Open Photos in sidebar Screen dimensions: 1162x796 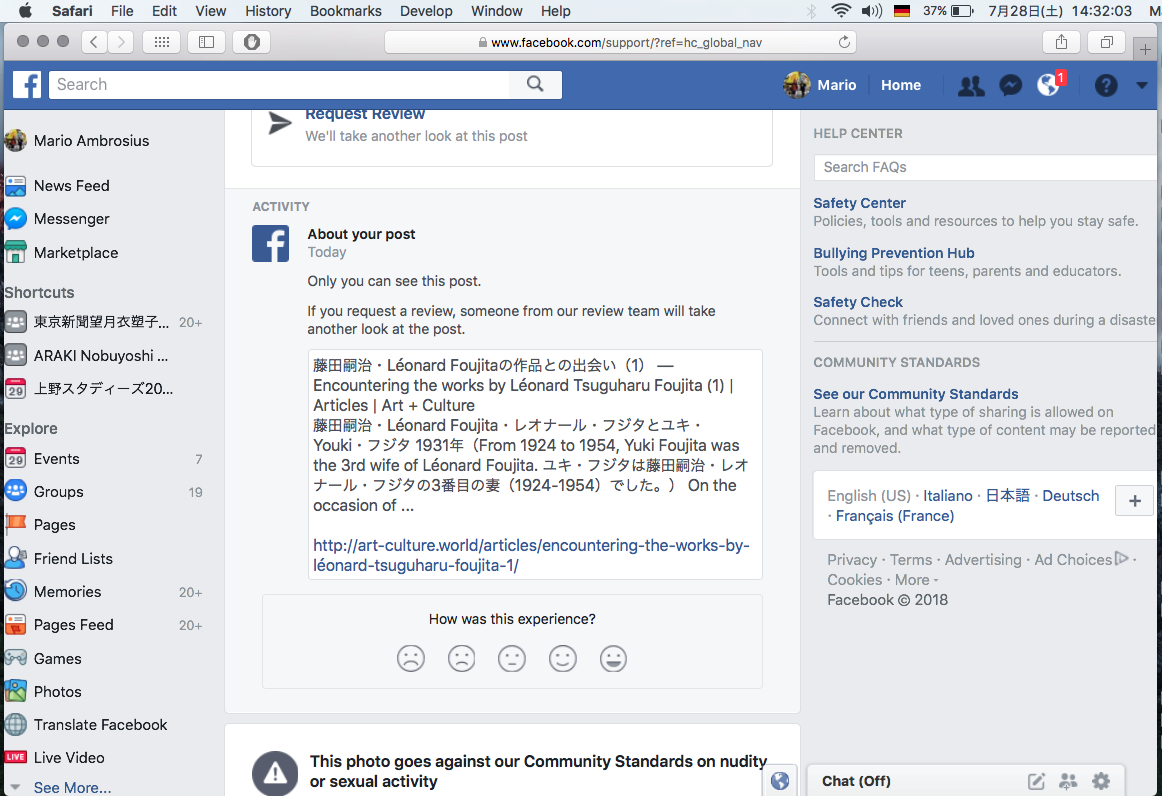point(58,692)
